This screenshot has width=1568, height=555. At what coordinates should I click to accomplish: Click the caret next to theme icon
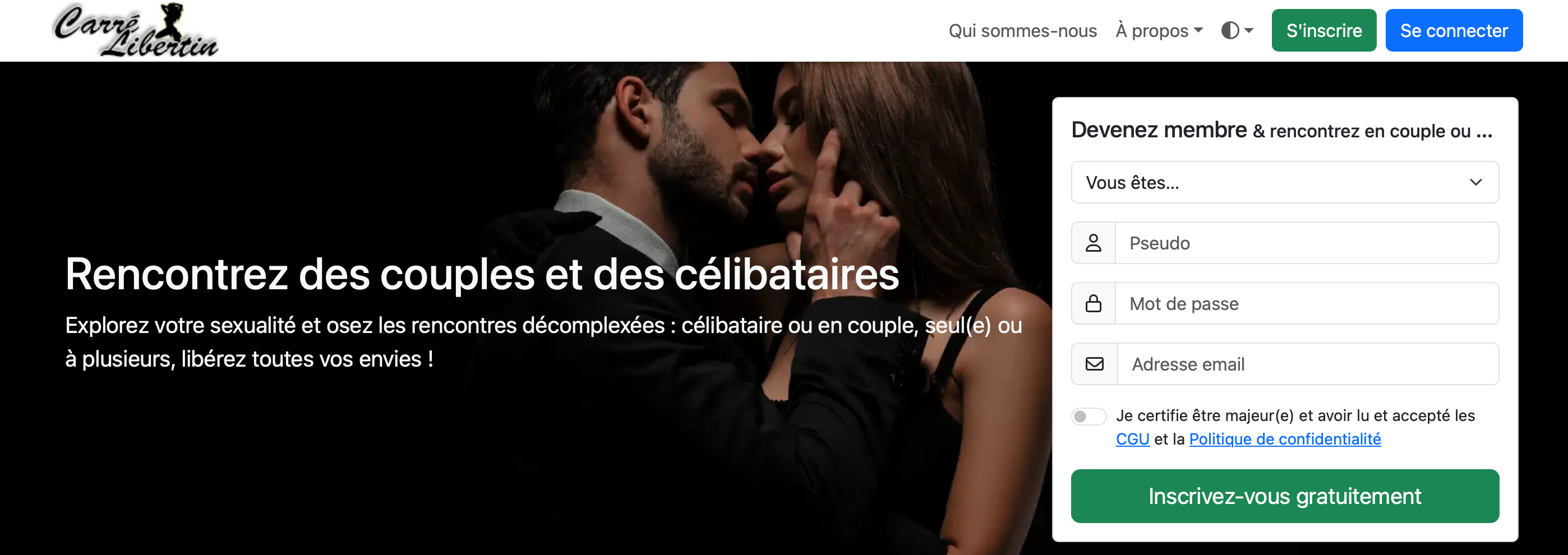[x=1248, y=30]
